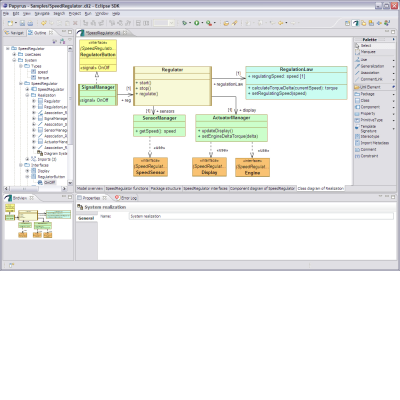The height and width of the screenshot is (400, 400).
Task: Select 'torque' type in outline tree
Action: pos(43,78)
